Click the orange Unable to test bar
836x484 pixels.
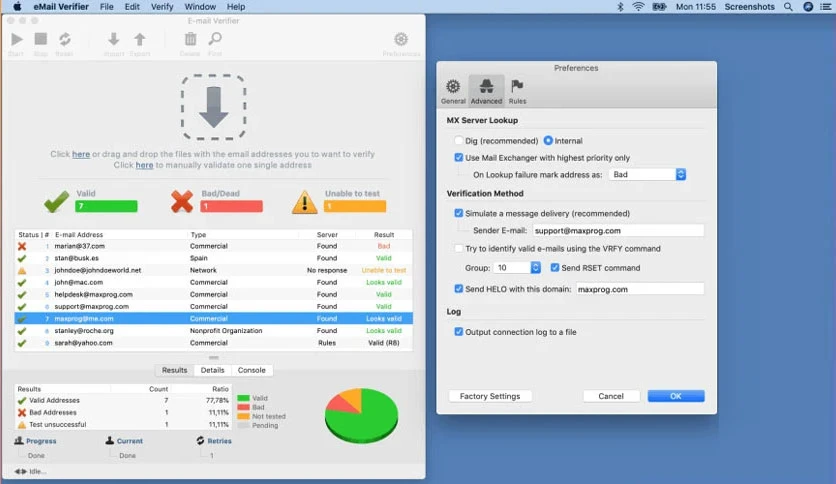355,206
